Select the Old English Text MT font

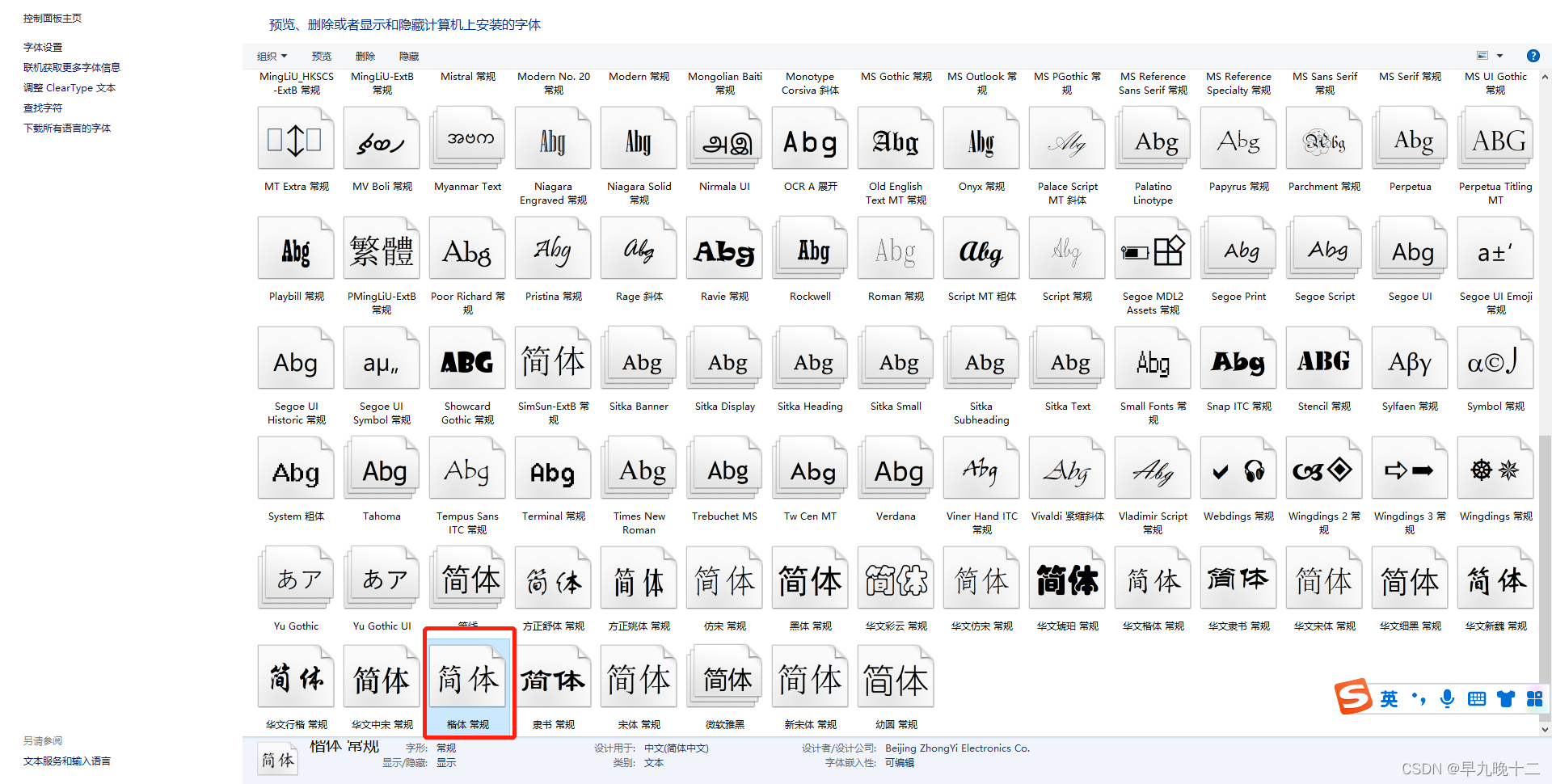[896, 140]
